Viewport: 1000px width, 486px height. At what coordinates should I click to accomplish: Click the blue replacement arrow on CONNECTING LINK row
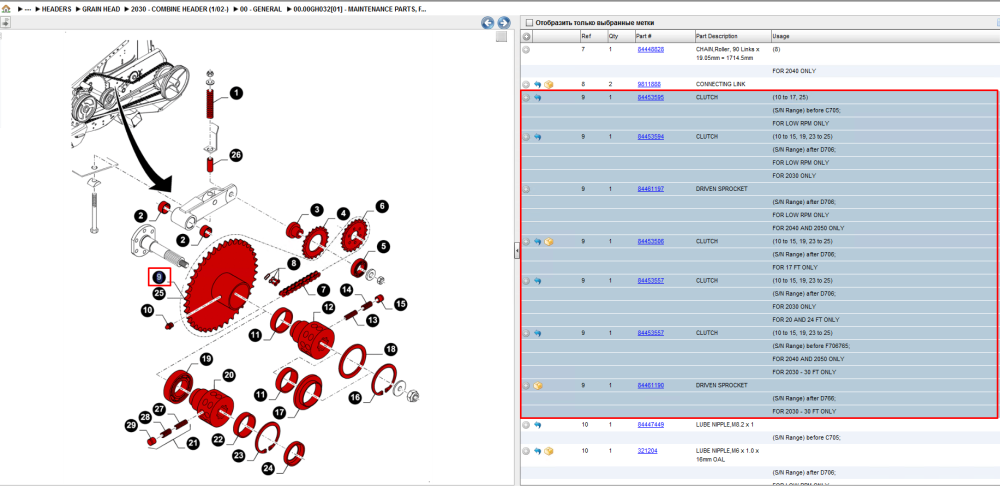coord(538,84)
